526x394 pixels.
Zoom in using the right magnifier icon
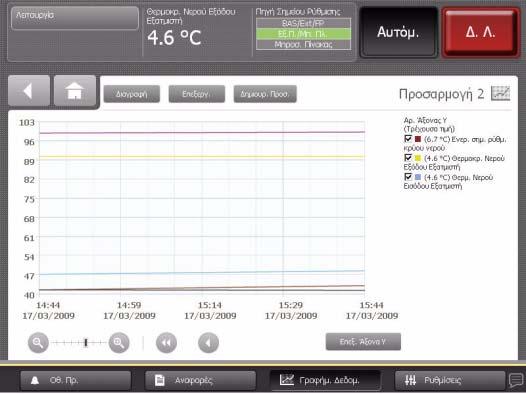[x=119, y=343]
